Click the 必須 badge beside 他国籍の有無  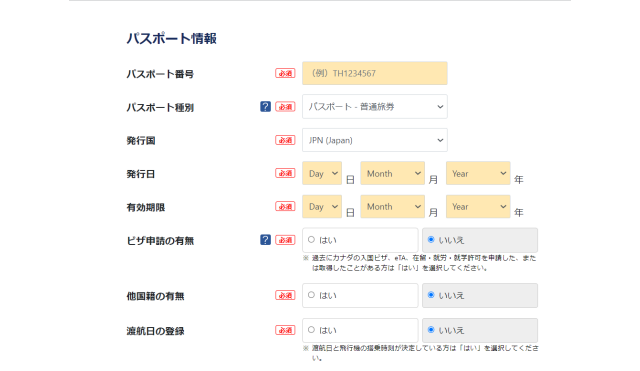[x=285, y=295]
